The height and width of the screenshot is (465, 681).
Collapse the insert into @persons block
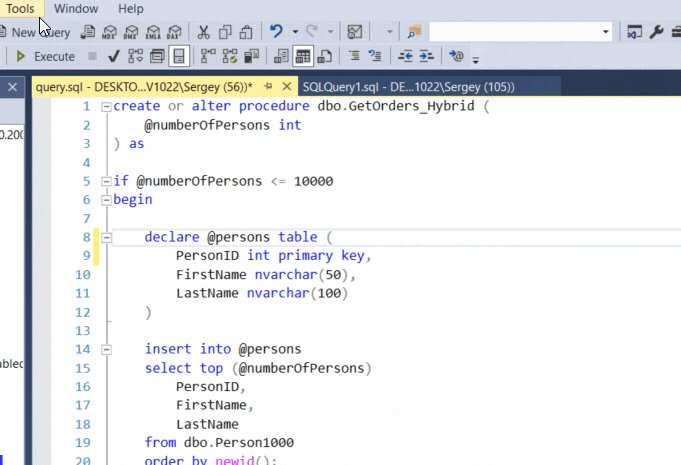pos(106,350)
